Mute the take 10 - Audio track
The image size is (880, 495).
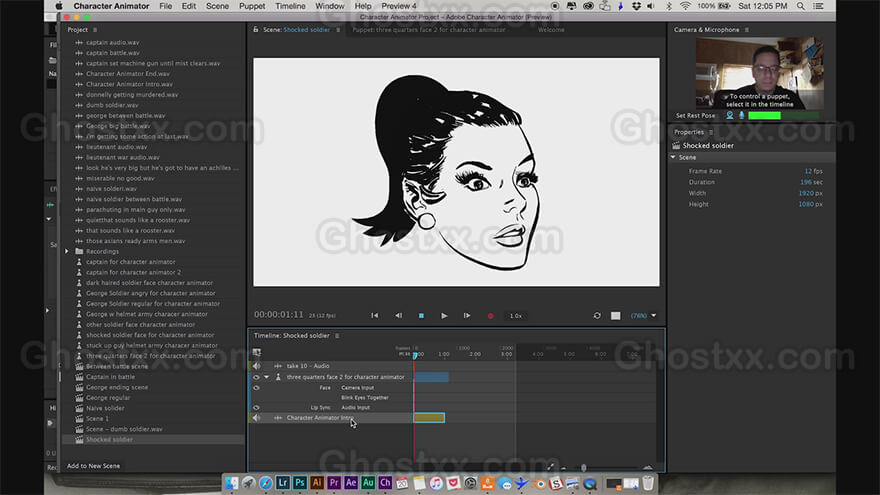point(256,366)
